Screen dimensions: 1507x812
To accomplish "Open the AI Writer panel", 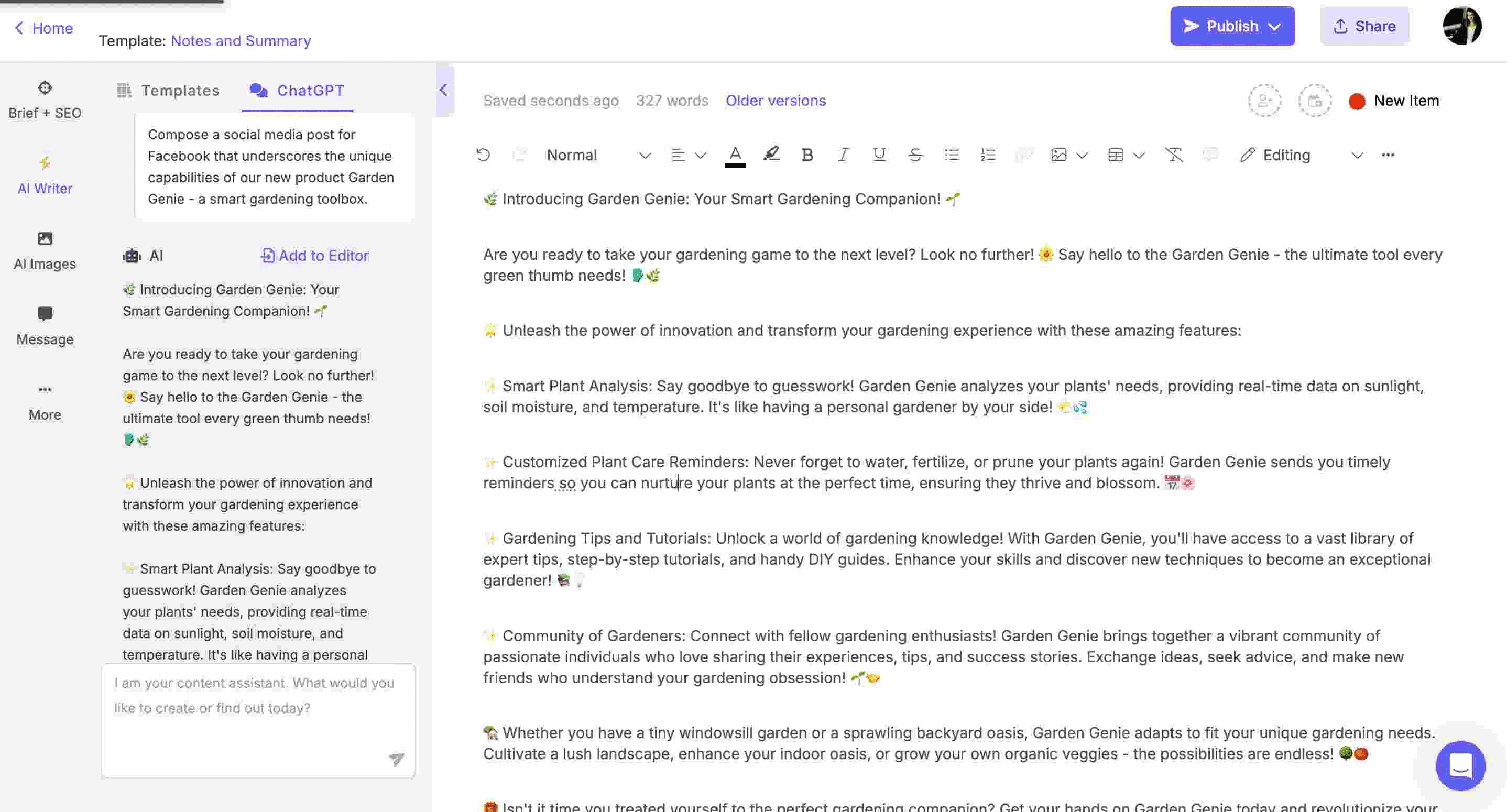I will click(45, 175).
